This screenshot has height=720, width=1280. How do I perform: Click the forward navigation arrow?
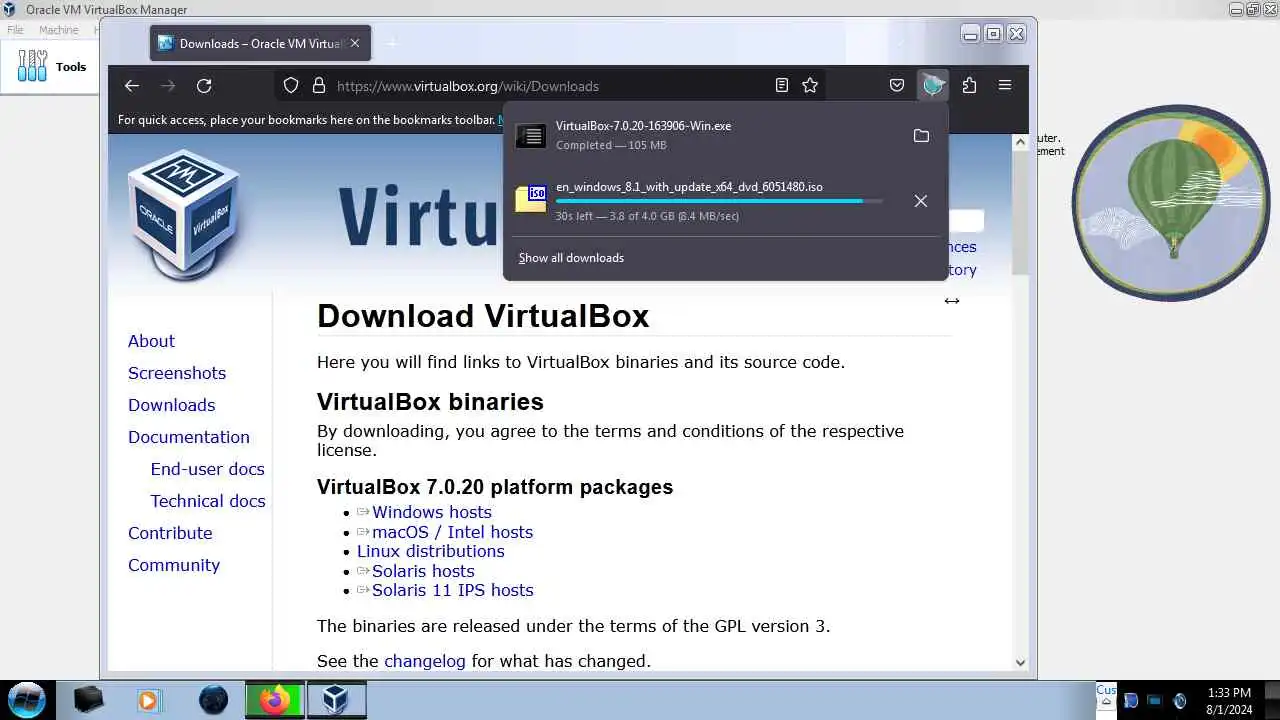168,86
